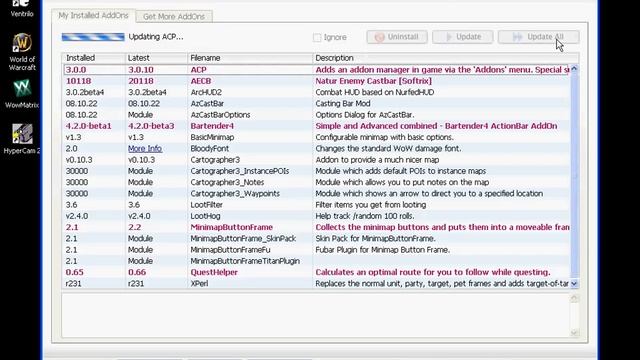This screenshot has width=640, height=360.
Task: Open the HyperCam 2 desktop icon
Action: tap(22, 139)
